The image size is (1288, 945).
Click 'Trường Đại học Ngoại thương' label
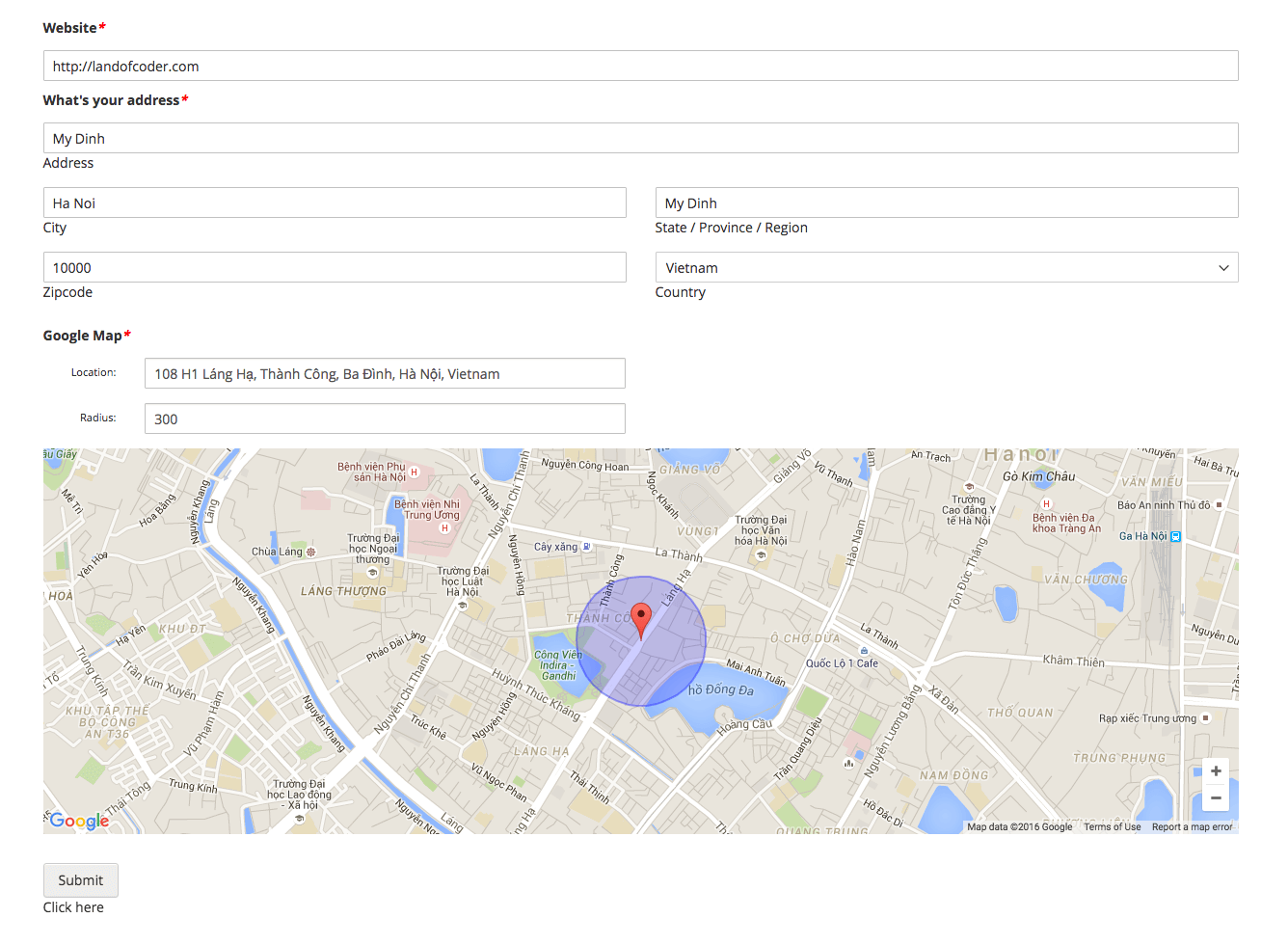click(x=373, y=549)
